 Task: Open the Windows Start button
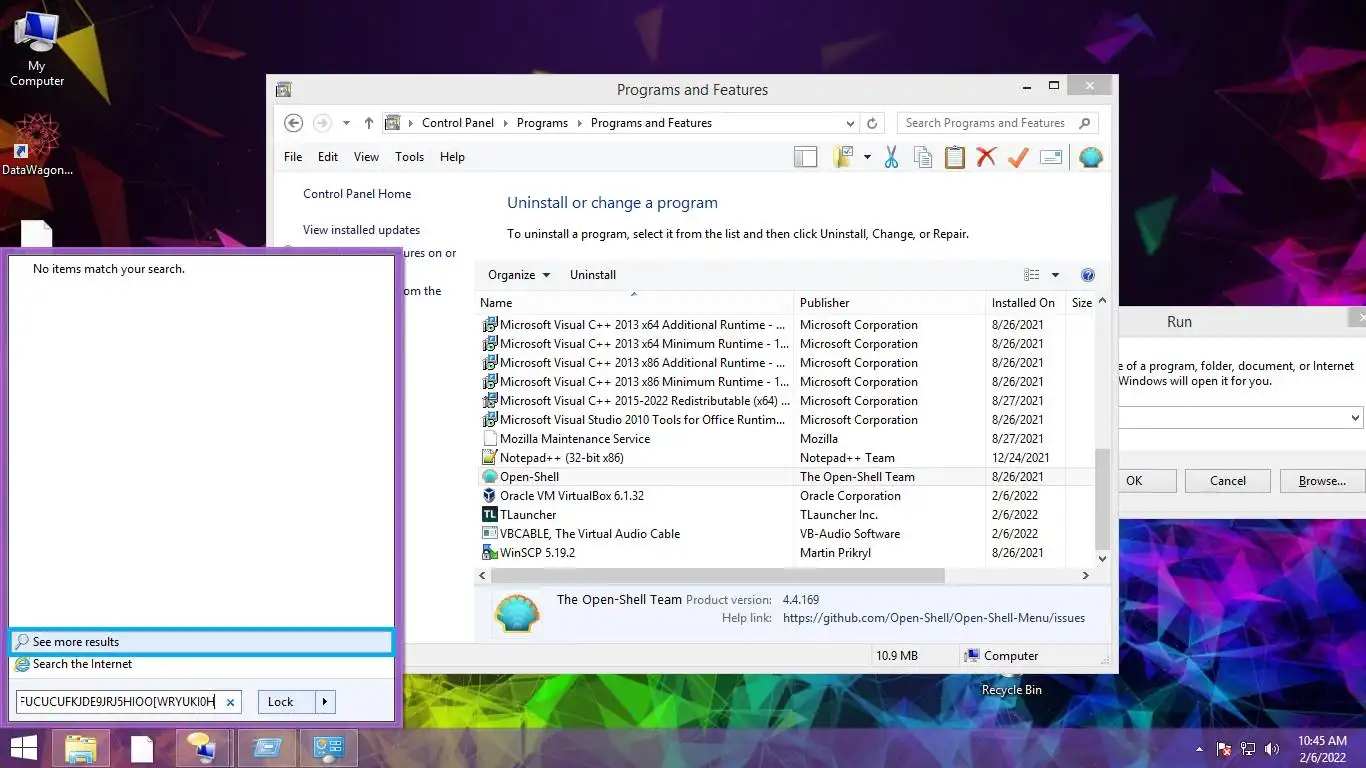click(24, 749)
